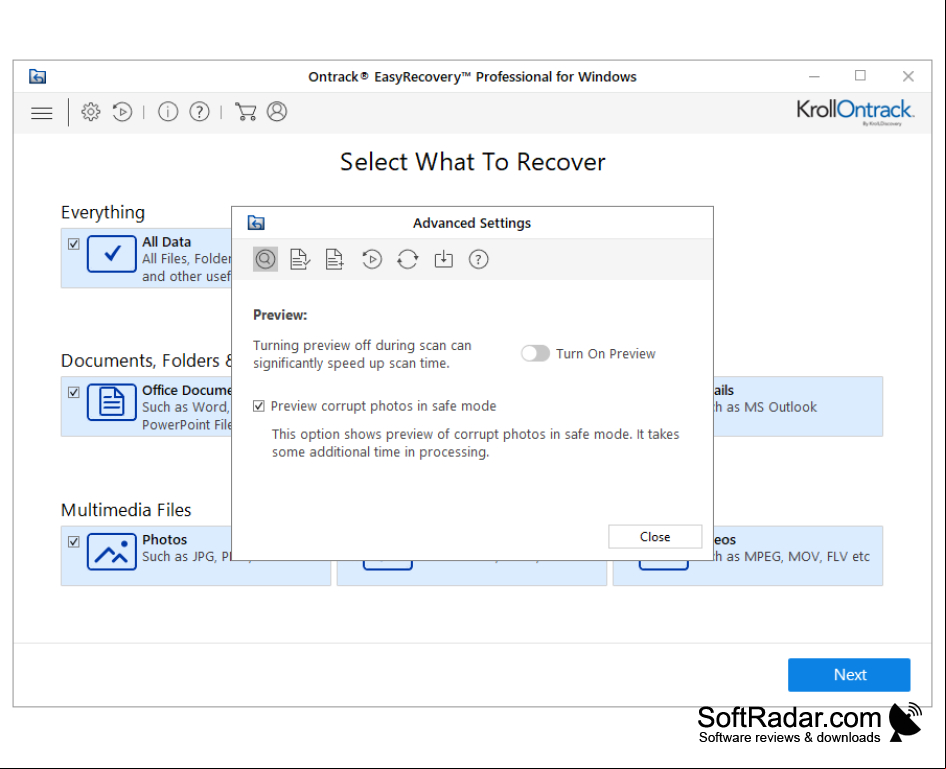The image size is (946, 769).
Task: Open the update refresh icon in Advanced Settings
Action: pyautogui.click(x=408, y=259)
